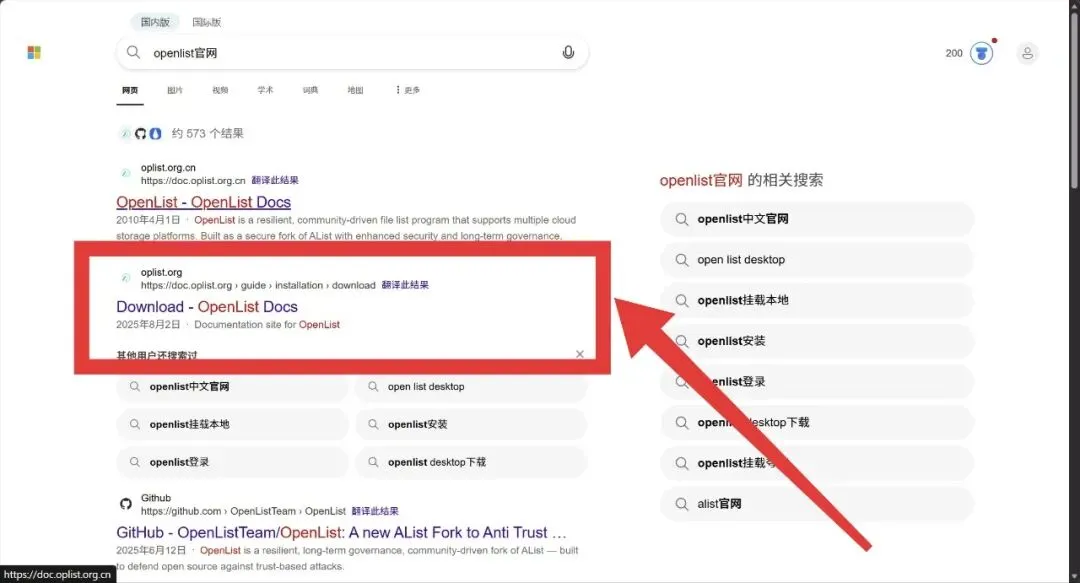Open the user account profile icon
1080x583 pixels.
click(1027, 53)
